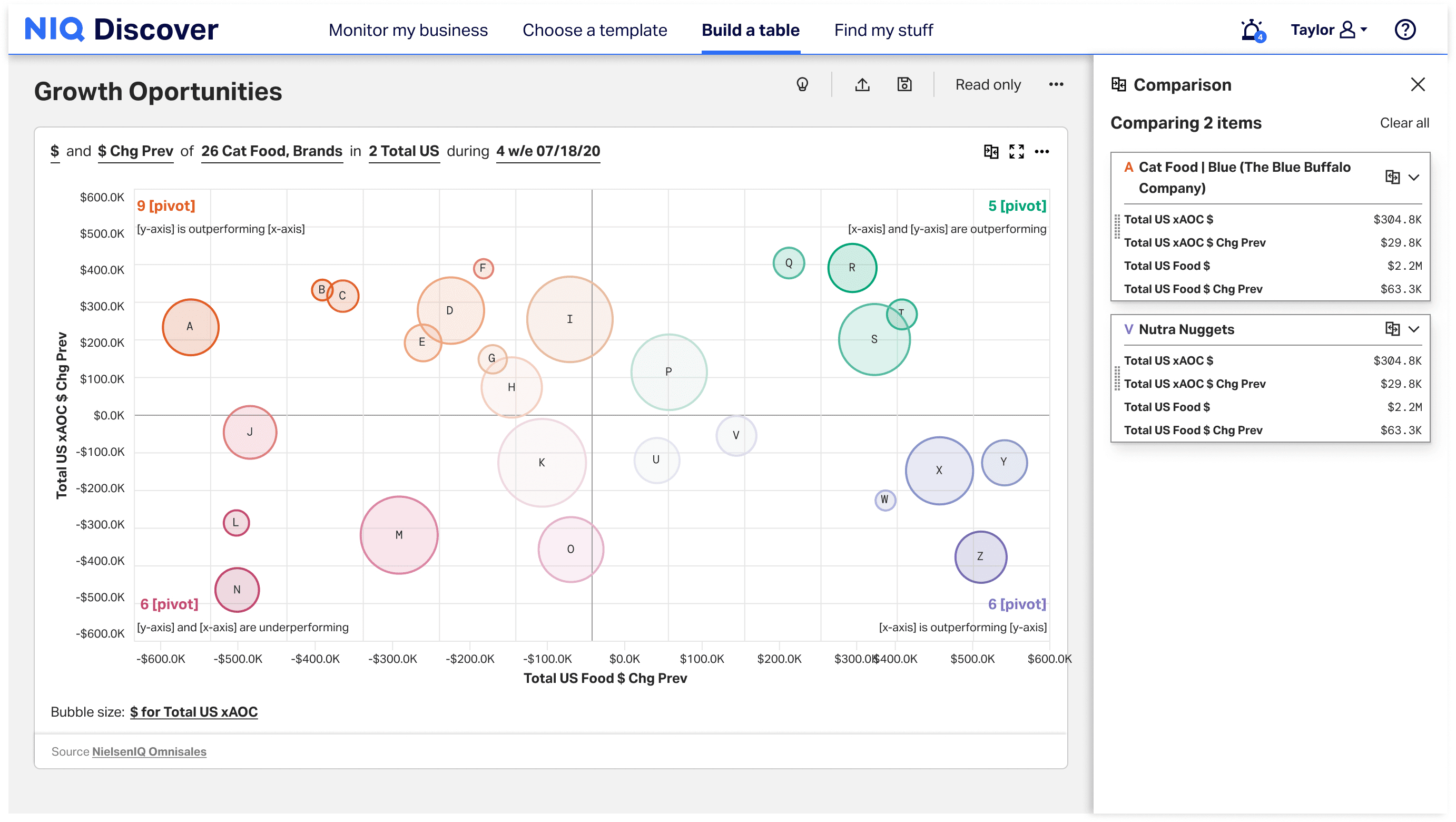Click the notifications bell icon

[1252, 30]
